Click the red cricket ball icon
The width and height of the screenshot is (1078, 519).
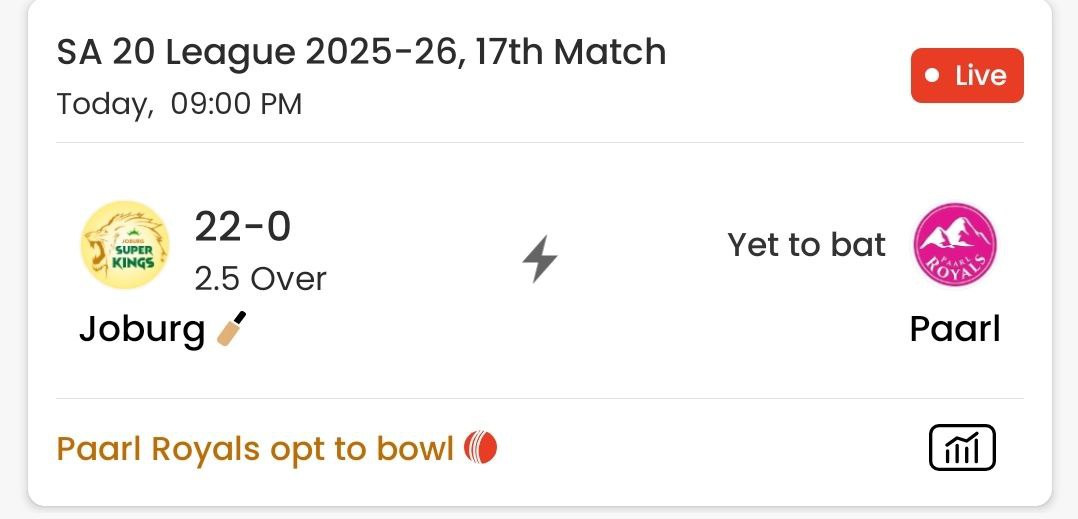point(481,449)
